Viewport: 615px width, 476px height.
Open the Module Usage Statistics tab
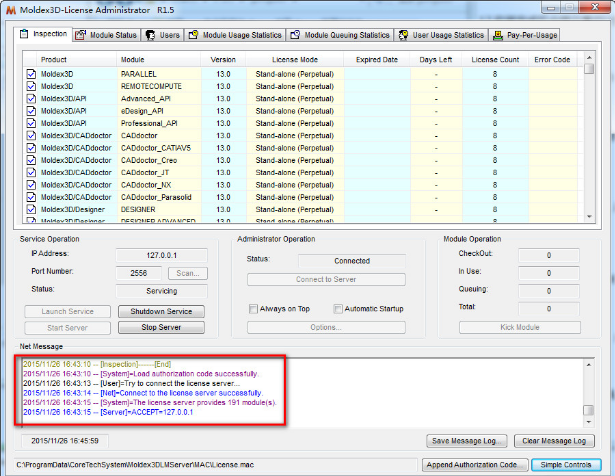click(235, 35)
